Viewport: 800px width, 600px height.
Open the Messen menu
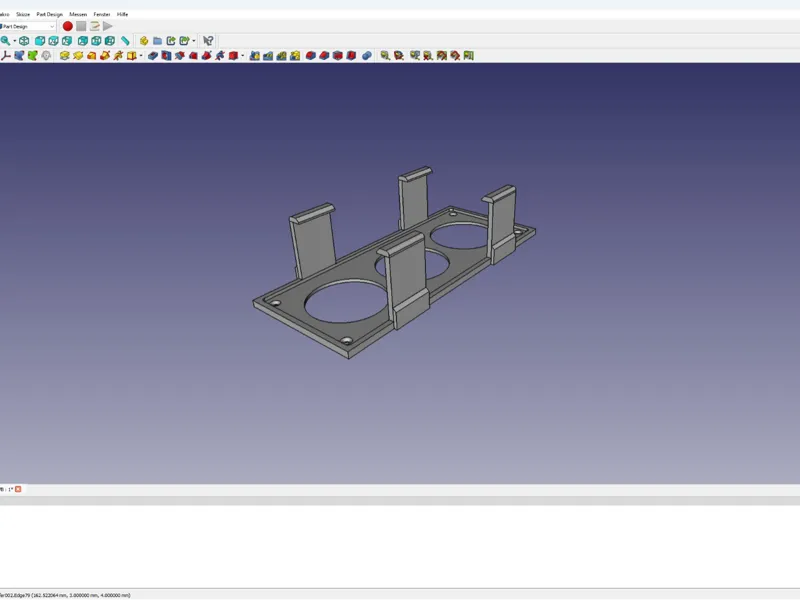pos(78,14)
